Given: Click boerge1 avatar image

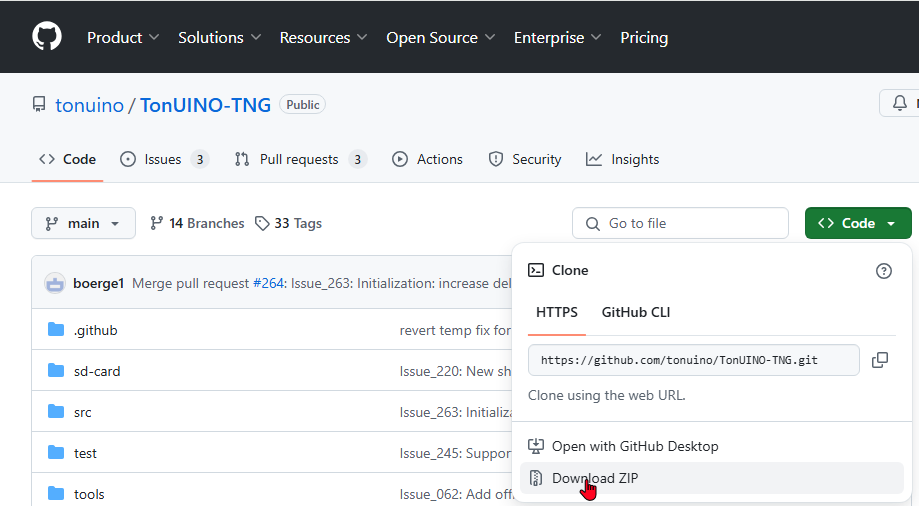Looking at the screenshot, I should tap(55, 284).
